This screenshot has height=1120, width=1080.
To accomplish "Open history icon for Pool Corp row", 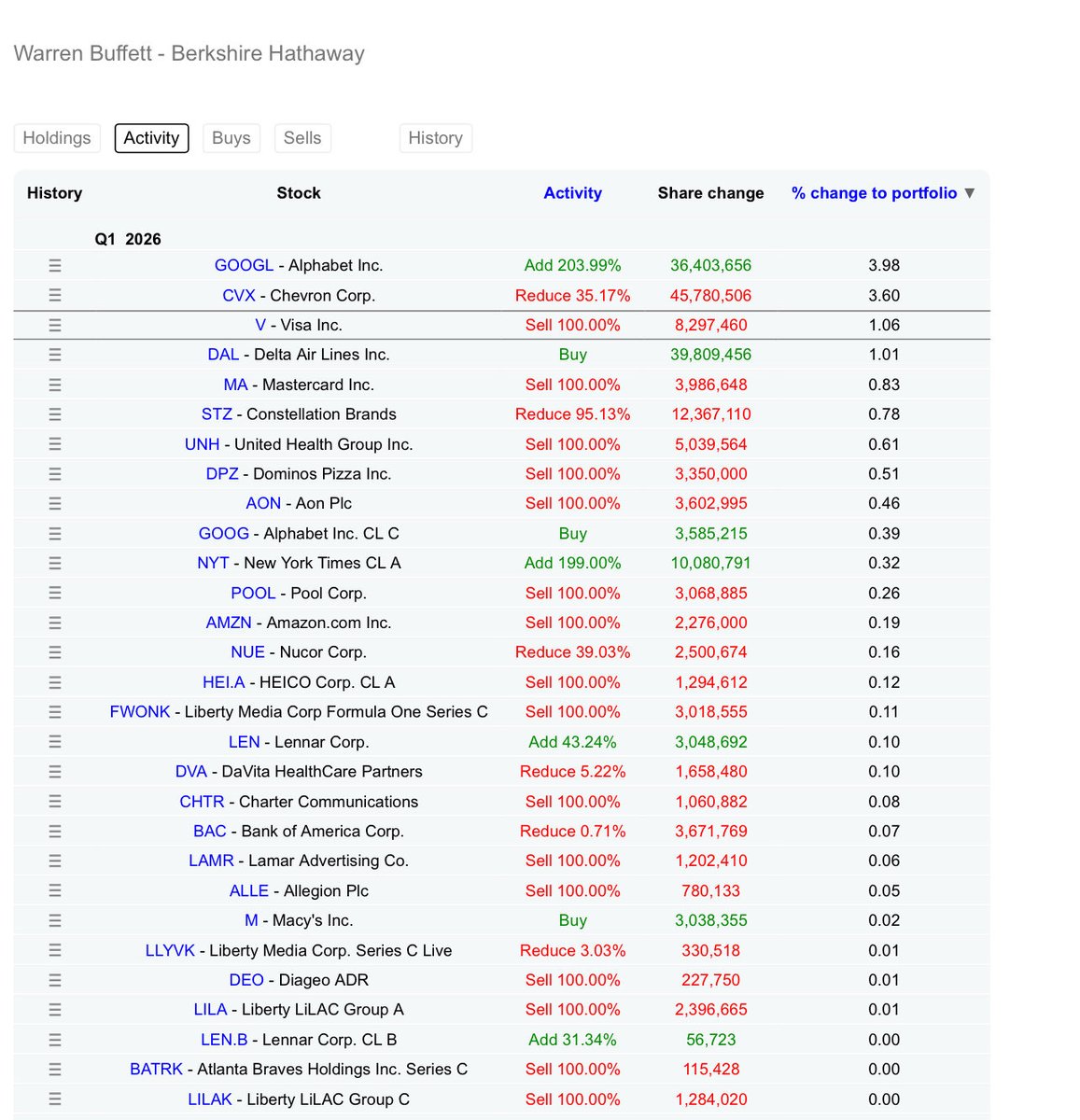I will (x=55, y=593).
